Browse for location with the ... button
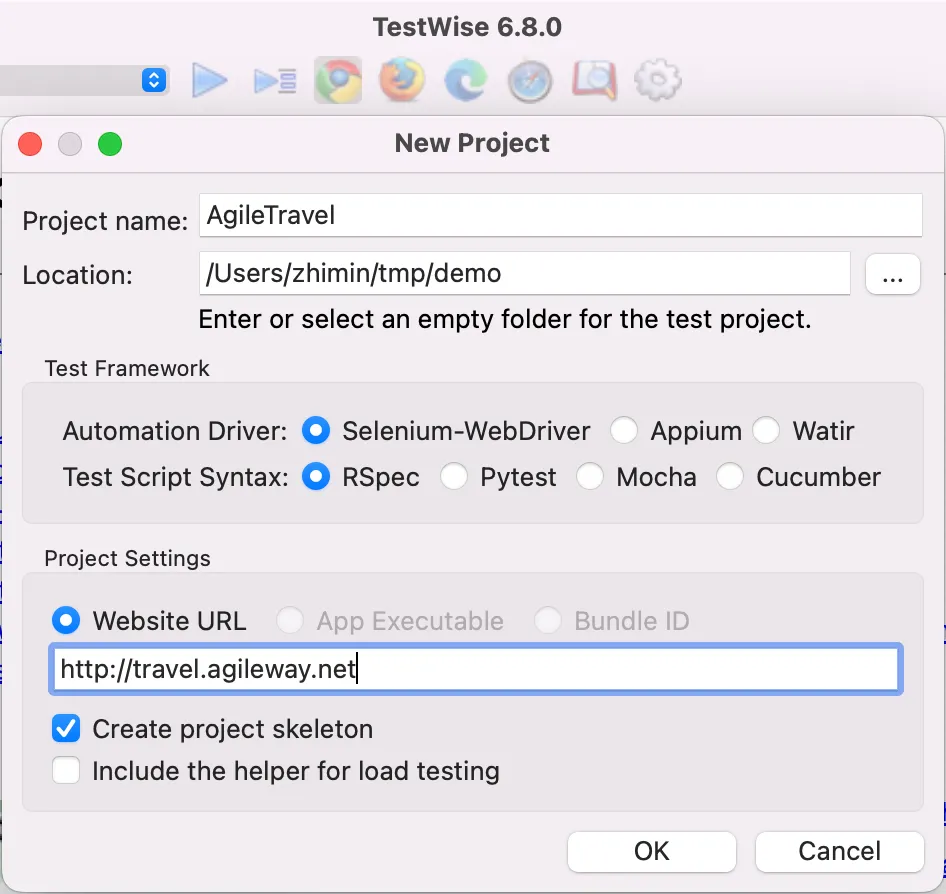946x894 pixels. coord(892,274)
